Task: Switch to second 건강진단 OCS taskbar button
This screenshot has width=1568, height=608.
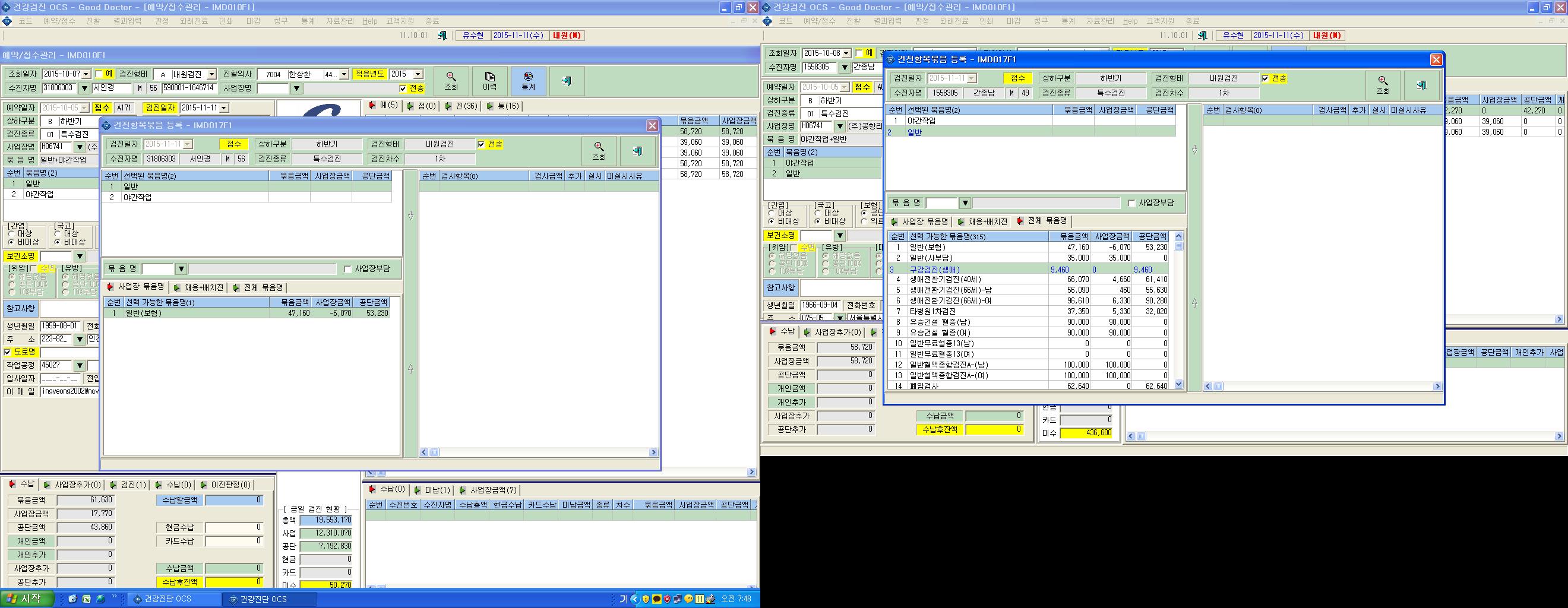Action: point(270,600)
